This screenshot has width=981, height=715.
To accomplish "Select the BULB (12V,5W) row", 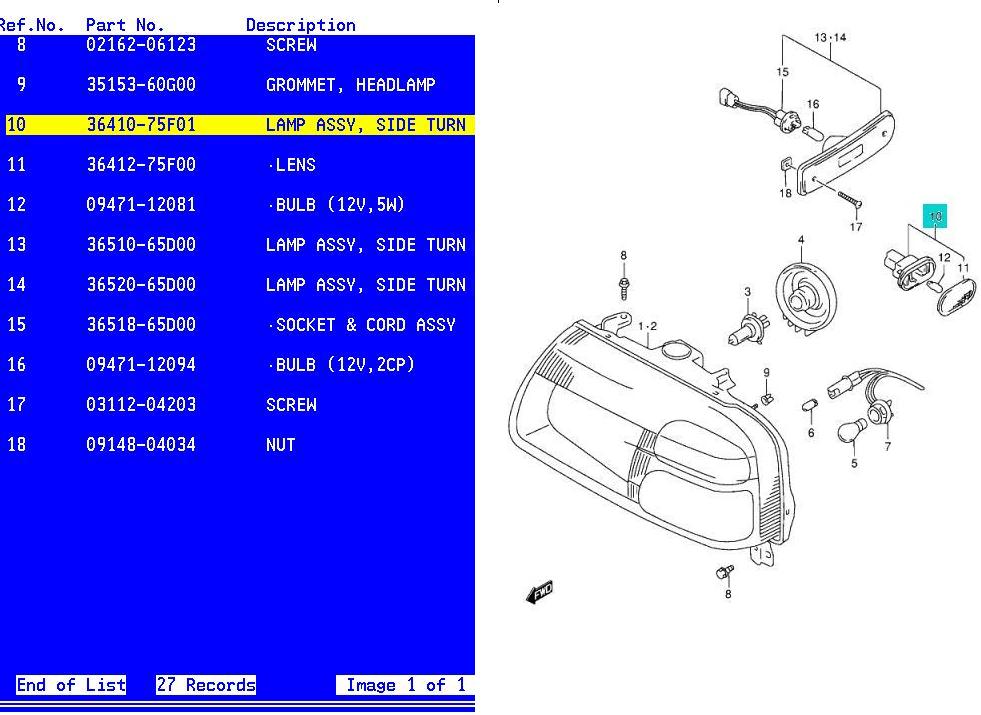I will pyautogui.click(x=238, y=205).
